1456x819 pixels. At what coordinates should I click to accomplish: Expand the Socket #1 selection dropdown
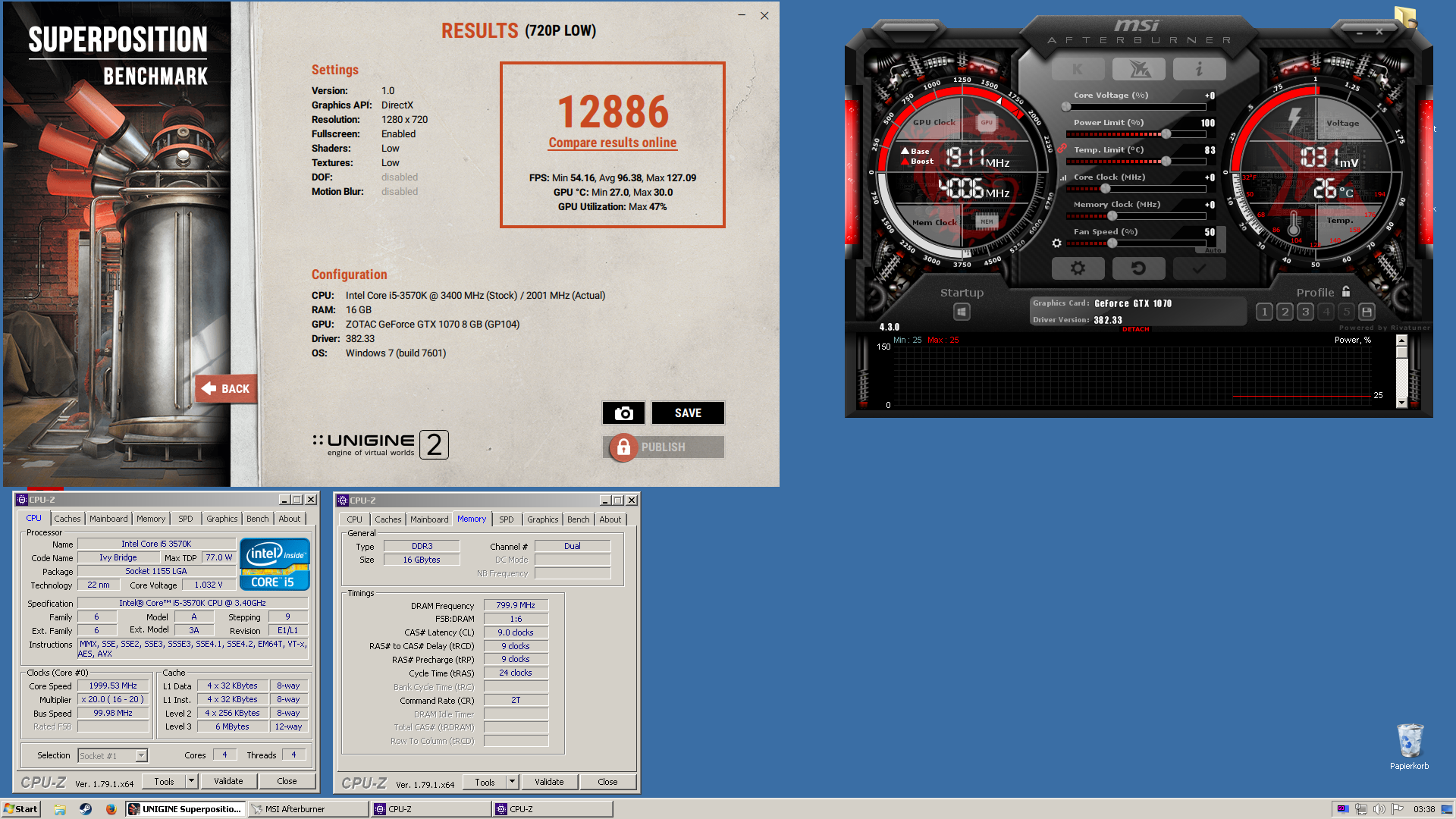point(141,756)
